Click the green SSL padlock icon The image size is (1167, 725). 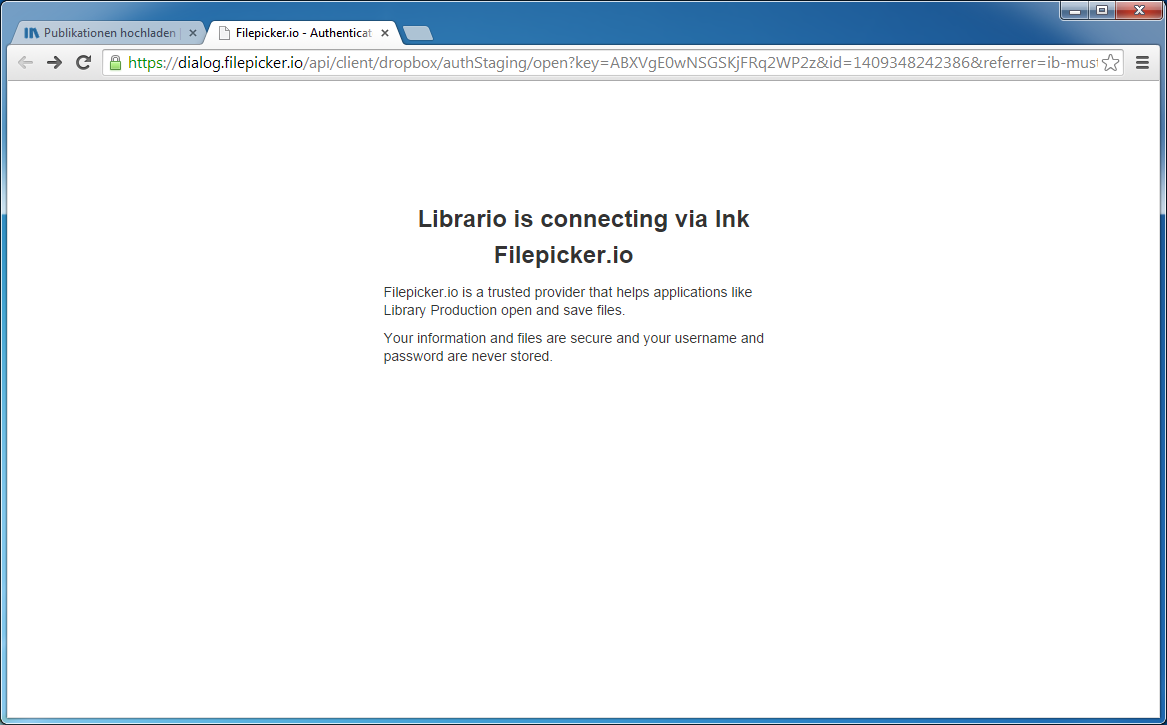[115, 63]
